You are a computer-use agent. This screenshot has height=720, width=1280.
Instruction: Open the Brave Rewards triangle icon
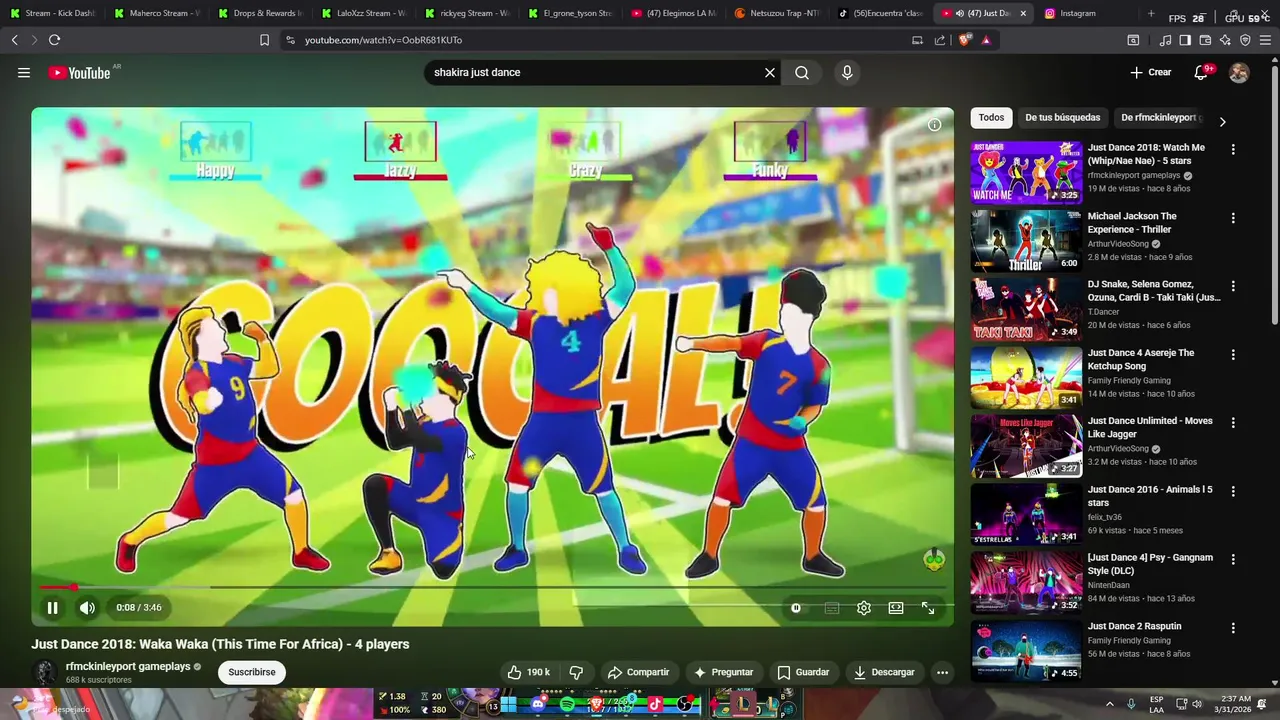986,40
